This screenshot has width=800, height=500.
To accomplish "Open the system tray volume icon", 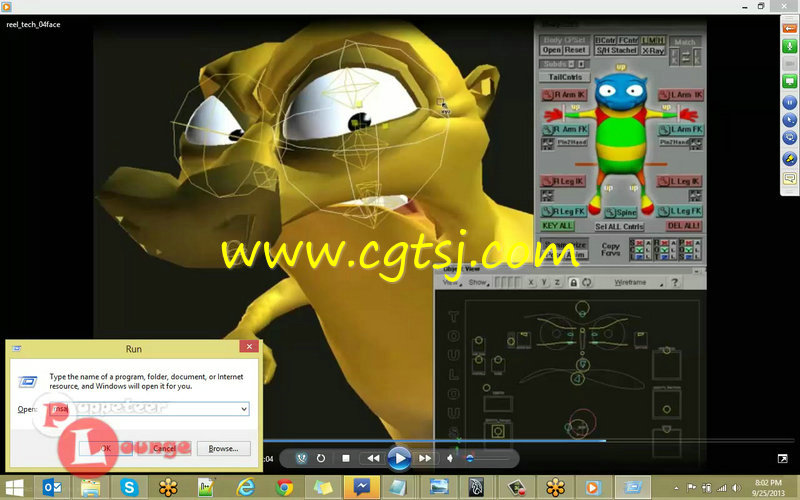I will [736, 488].
